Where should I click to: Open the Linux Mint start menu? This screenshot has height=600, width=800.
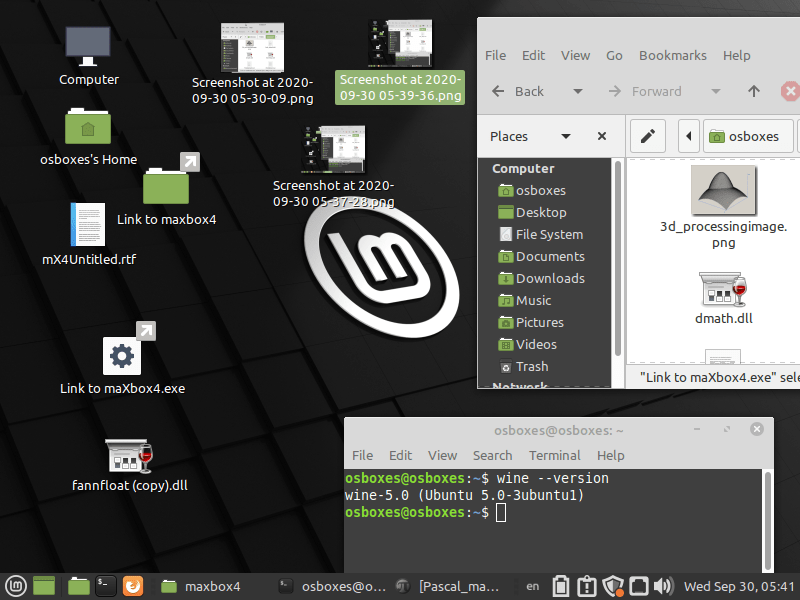[x=16, y=586]
